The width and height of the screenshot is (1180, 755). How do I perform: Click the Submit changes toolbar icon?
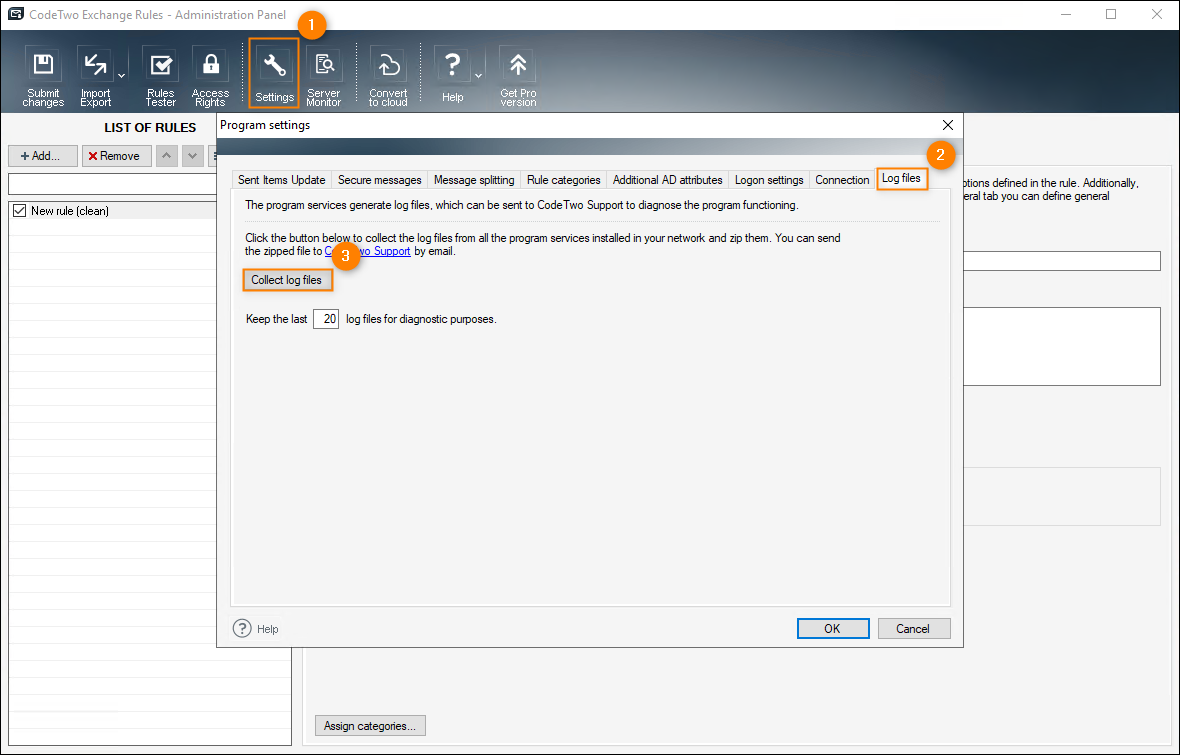tap(43, 76)
